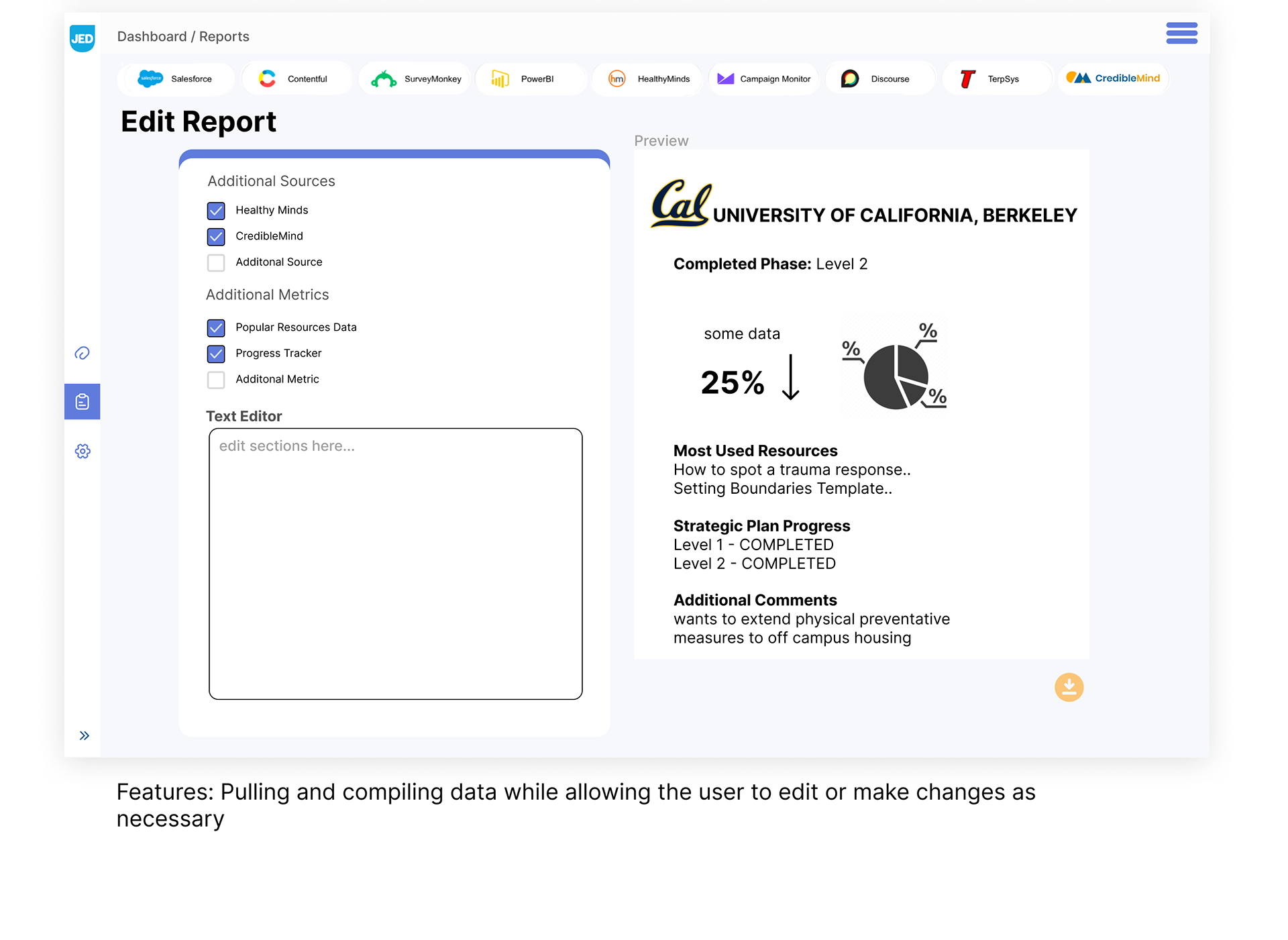The height and width of the screenshot is (940, 1288).
Task: Click the pie chart in preview
Action: (x=895, y=376)
